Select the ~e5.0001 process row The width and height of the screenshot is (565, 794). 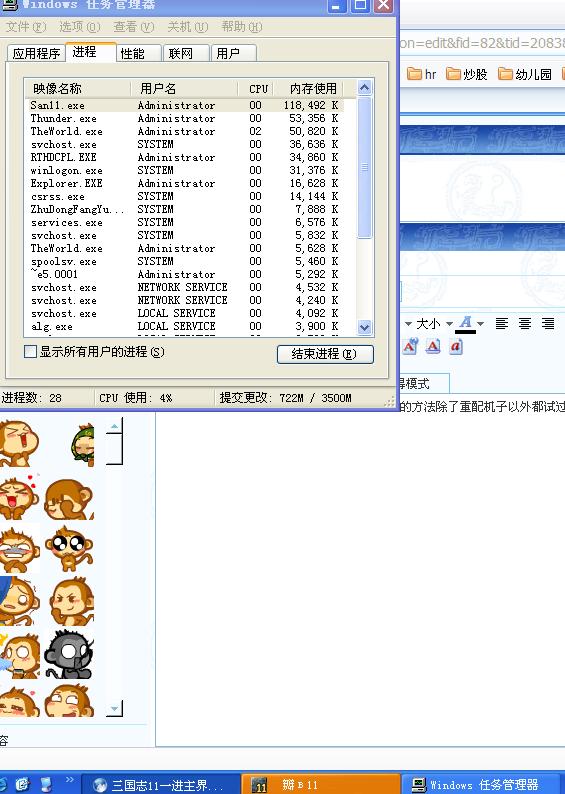tap(184, 274)
